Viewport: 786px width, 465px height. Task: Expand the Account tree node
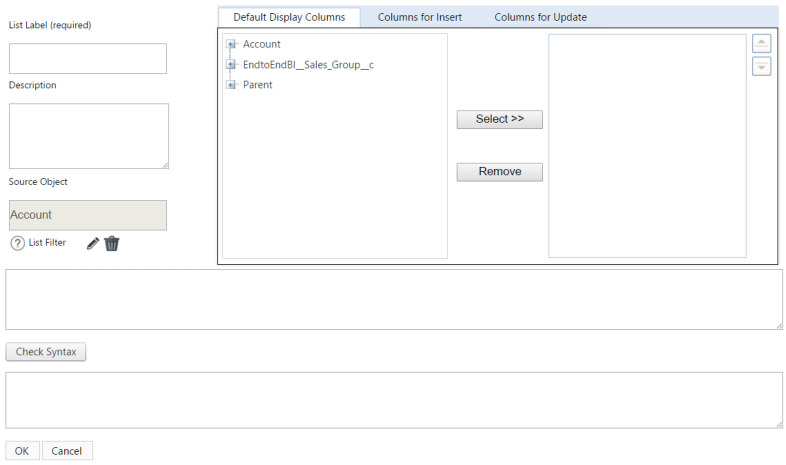[231, 44]
